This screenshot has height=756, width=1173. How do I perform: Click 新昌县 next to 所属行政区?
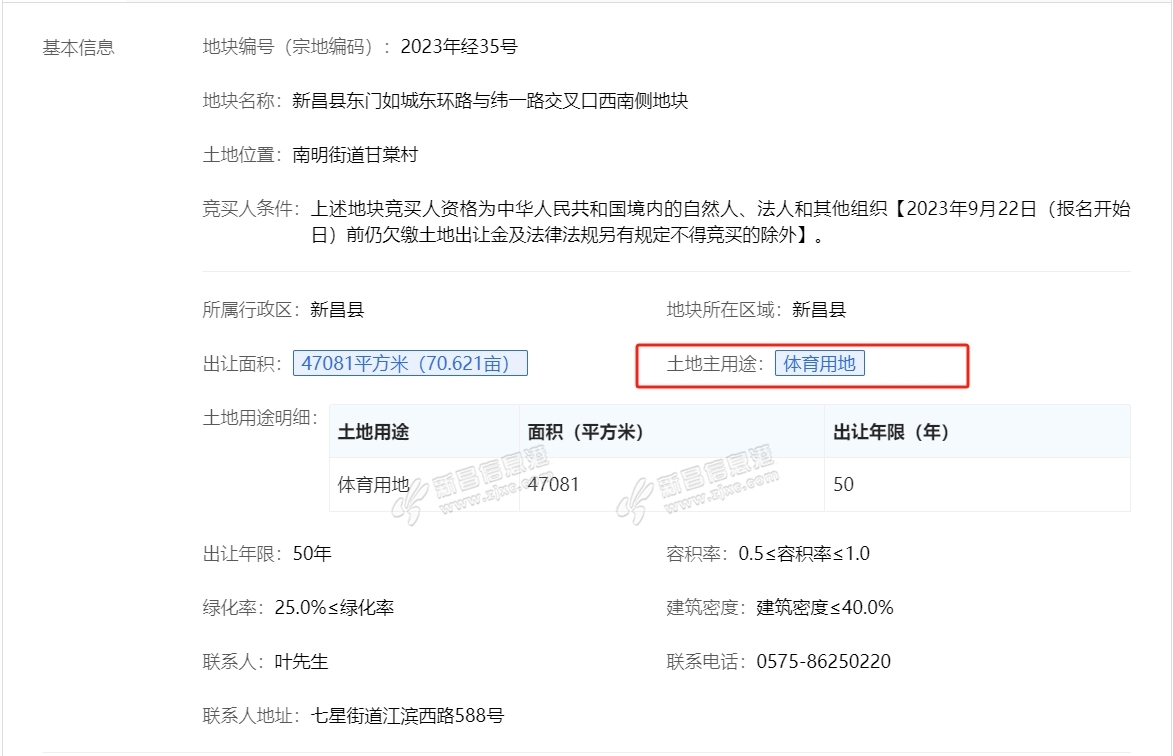[x=337, y=309]
